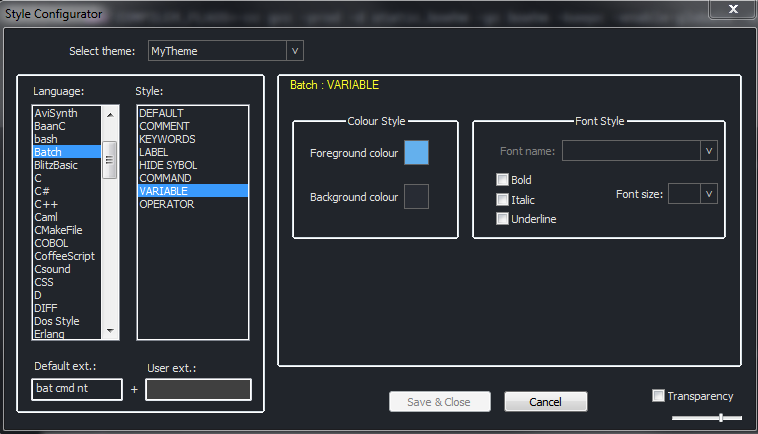Enable the Italic checkbox
Image resolution: width=758 pixels, height=434 pixels.
click(502, 200)
